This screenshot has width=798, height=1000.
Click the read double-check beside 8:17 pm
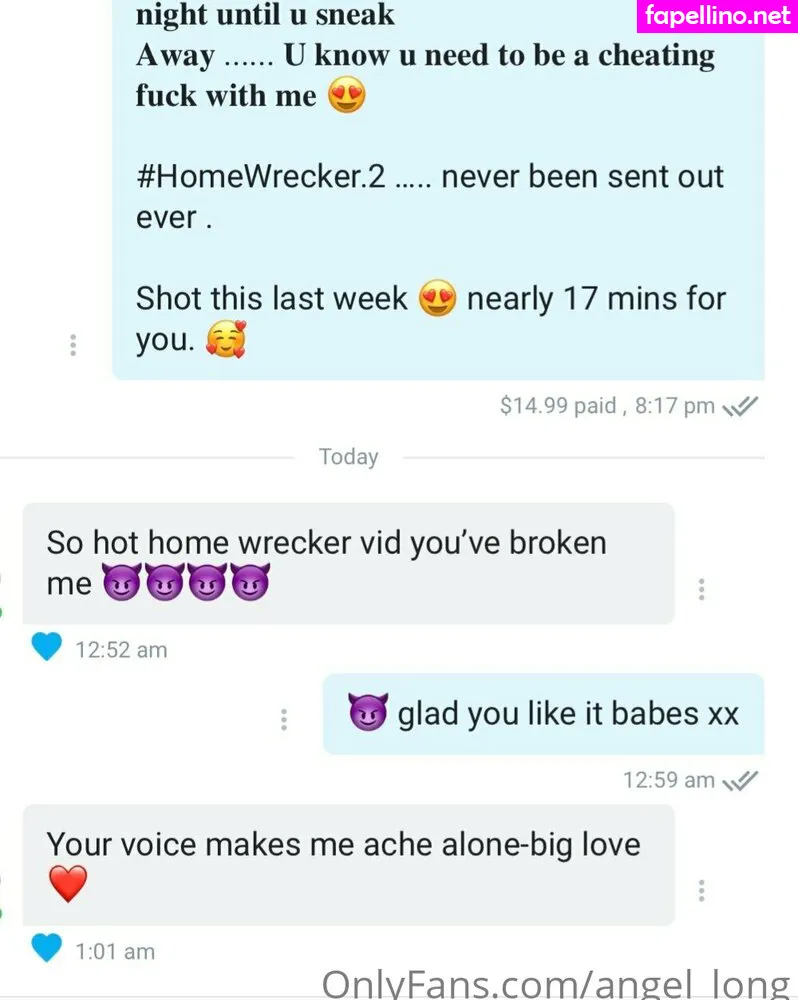click(x=740, y=406)
